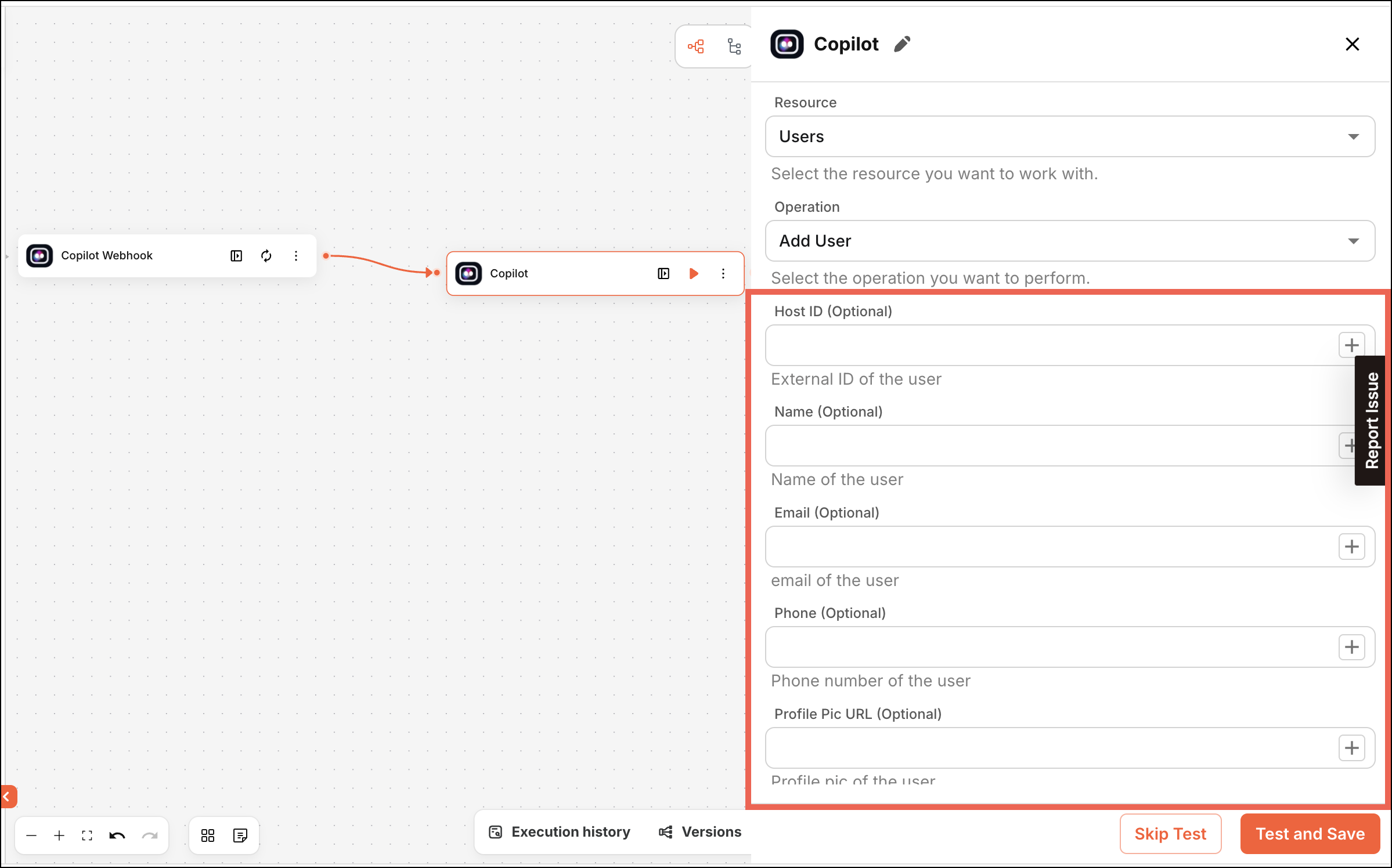Insert variable with Profile Pic URL plus button

pyautogui.click(x=1351, y=748)
